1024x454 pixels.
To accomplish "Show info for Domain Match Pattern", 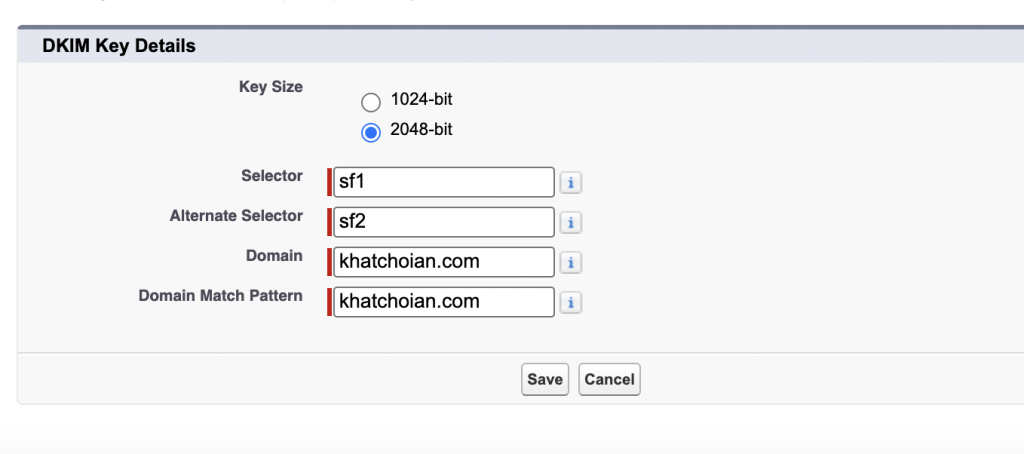I will pyautogui.click(x=570, y=302).
